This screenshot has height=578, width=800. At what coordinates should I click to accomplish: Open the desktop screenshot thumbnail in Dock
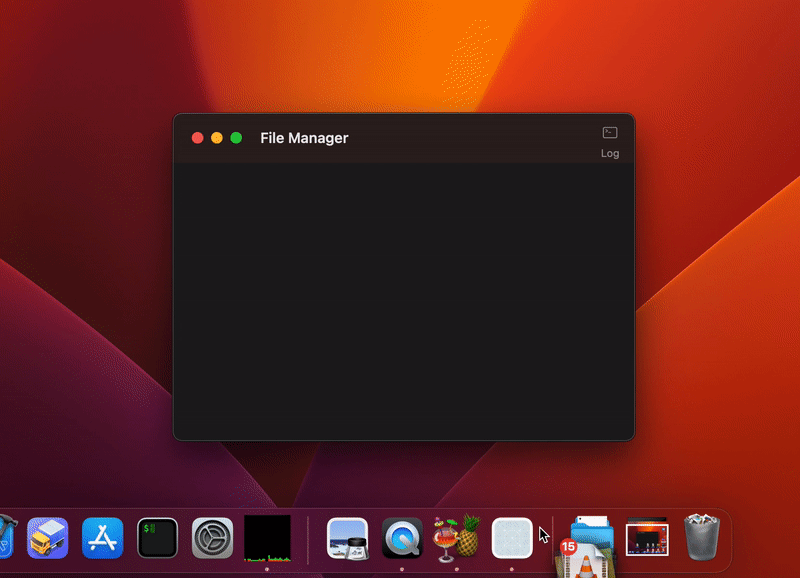click(x=647, y=538)
